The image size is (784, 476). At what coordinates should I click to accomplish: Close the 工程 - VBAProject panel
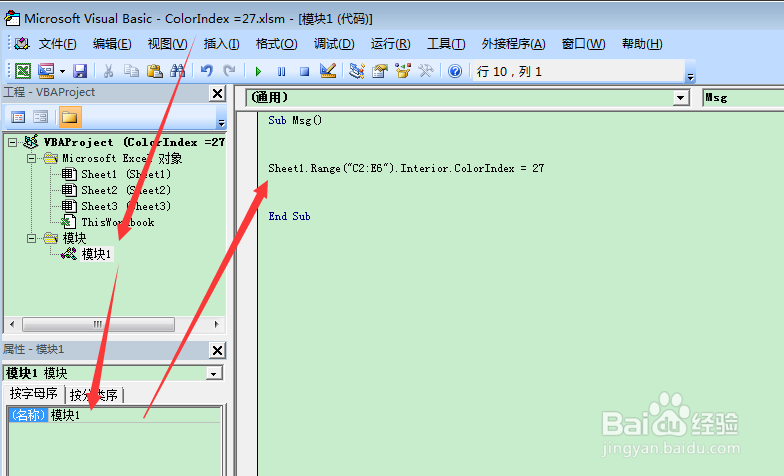[x=218, y=93]
